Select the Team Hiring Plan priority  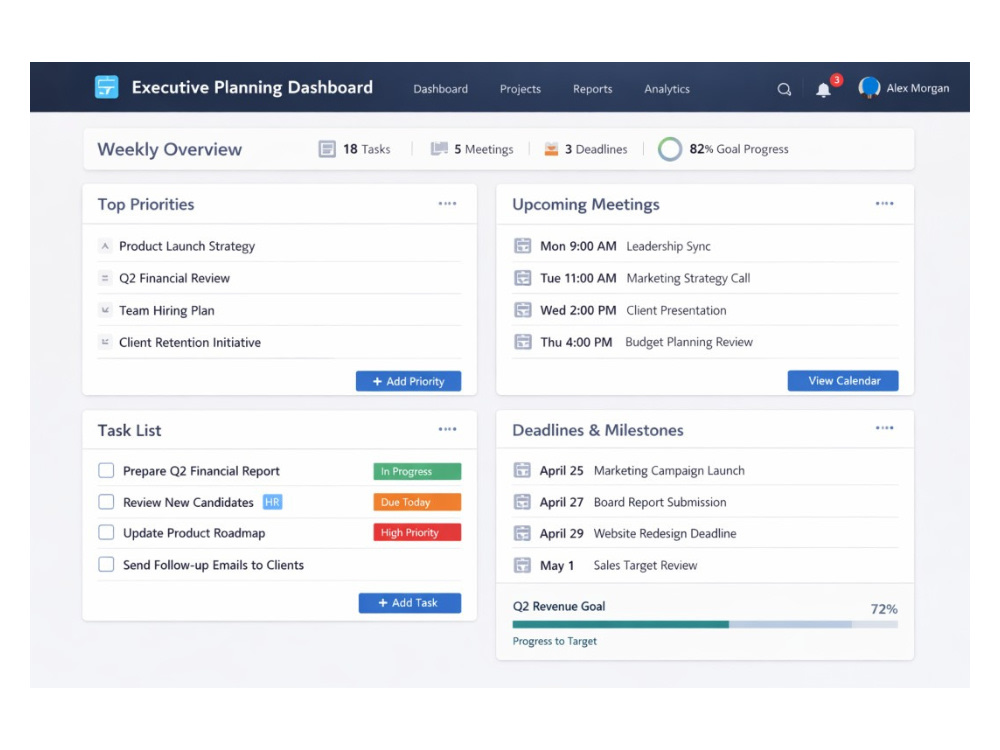279,310
